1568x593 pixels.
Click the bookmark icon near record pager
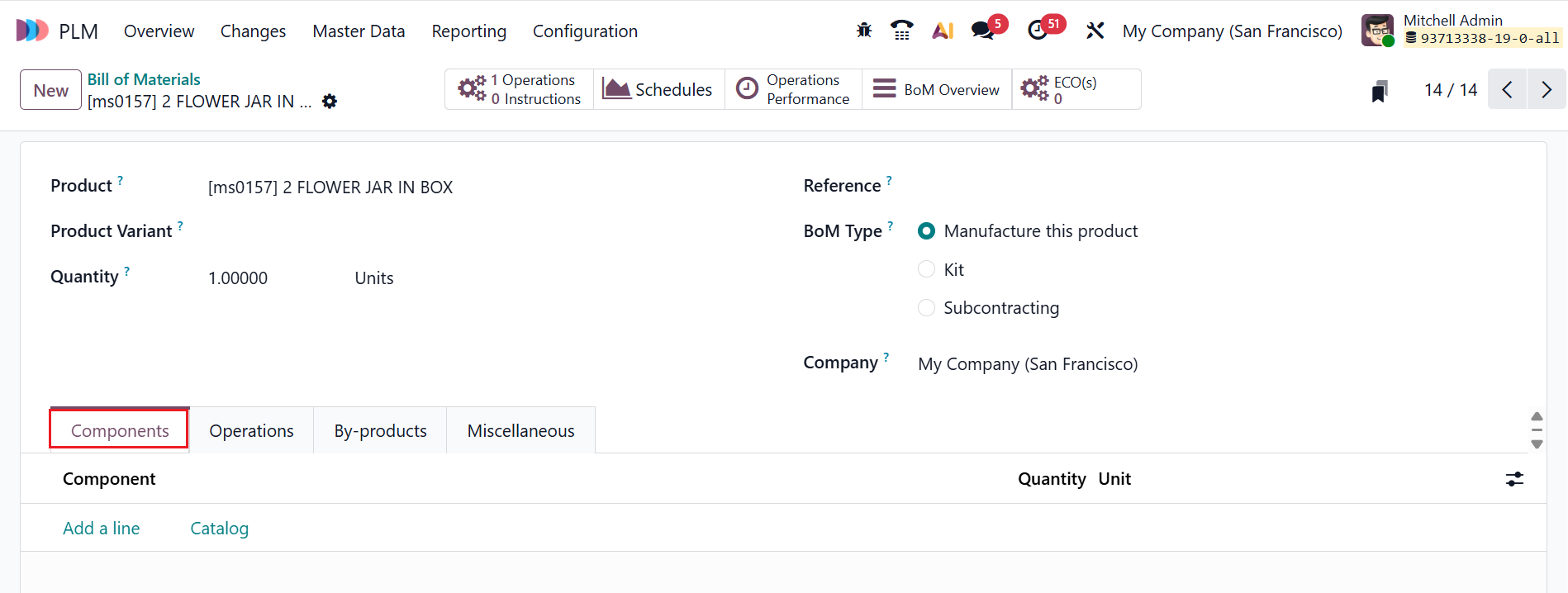coord(1379,91)
